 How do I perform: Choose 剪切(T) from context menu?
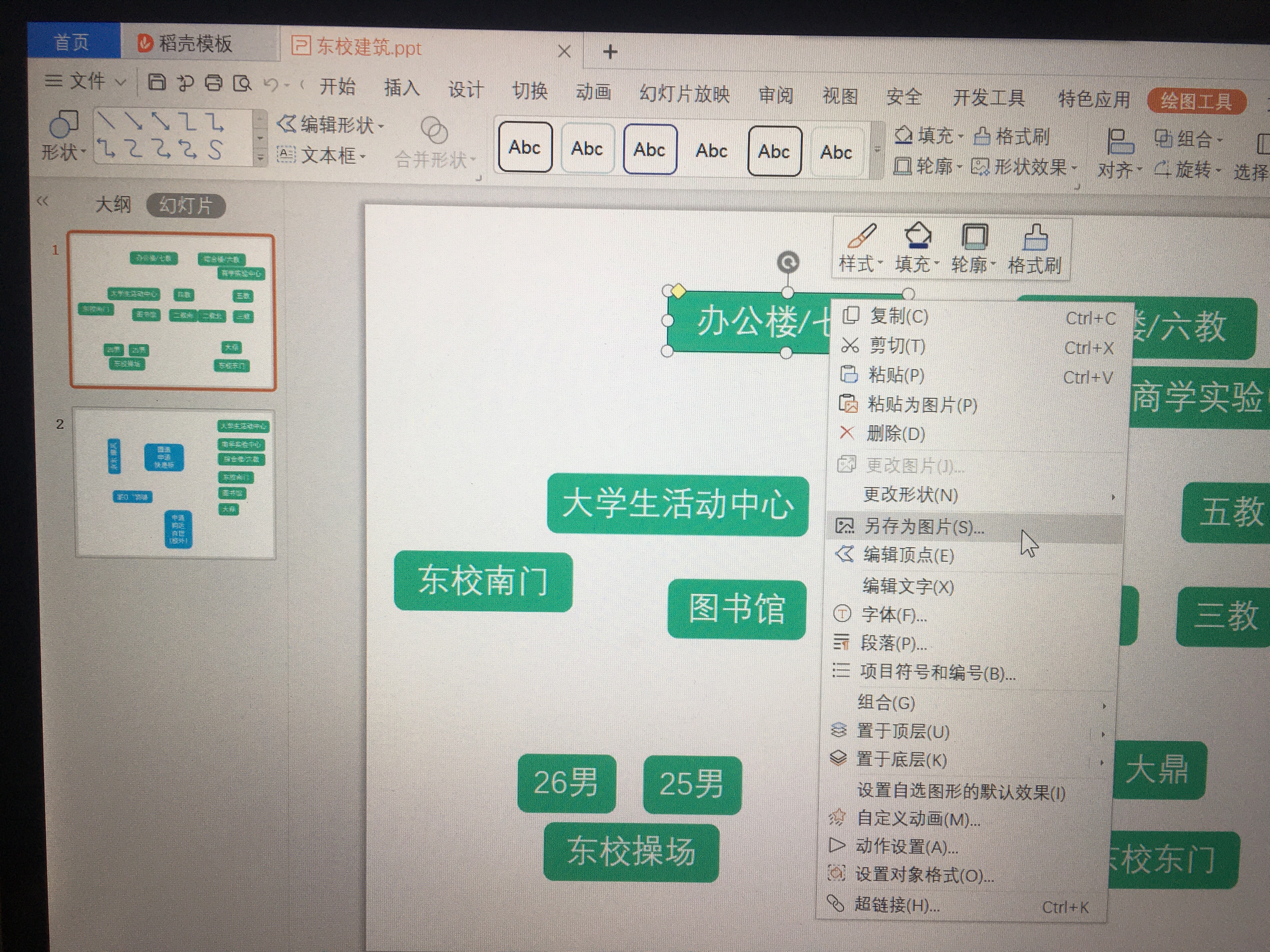pos(979,346)
